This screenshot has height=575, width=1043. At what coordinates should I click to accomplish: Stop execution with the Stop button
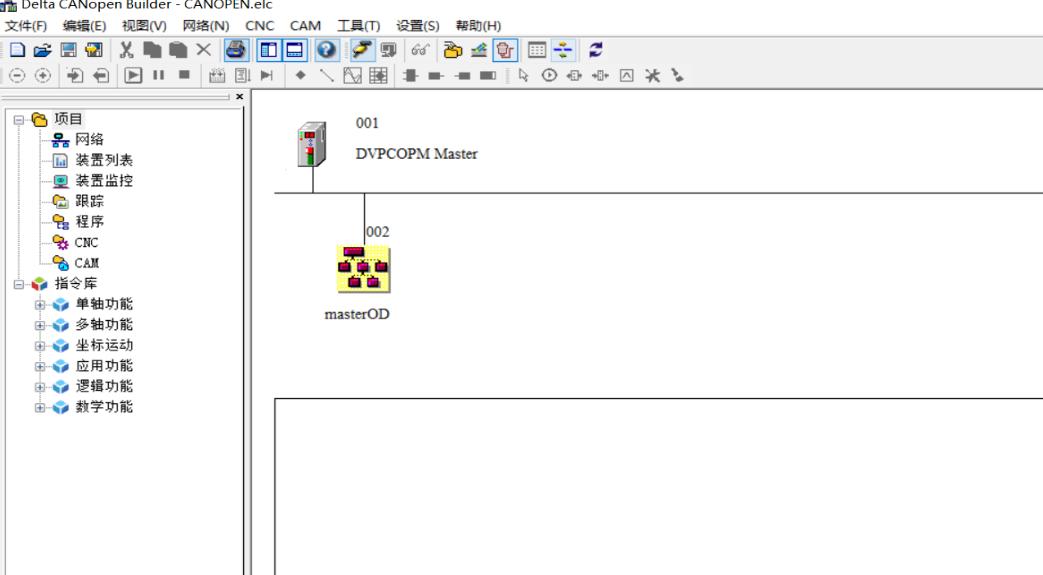tap(184, 75)
